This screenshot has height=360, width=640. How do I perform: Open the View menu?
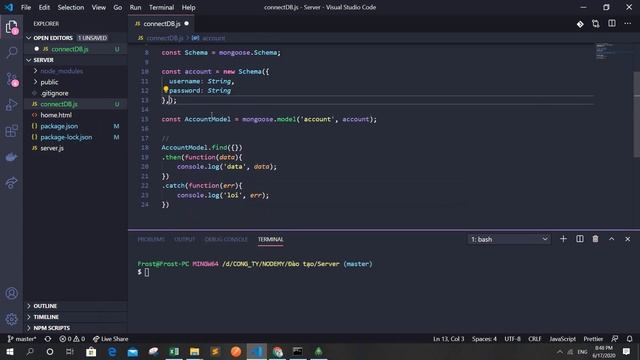click(98, 7)
